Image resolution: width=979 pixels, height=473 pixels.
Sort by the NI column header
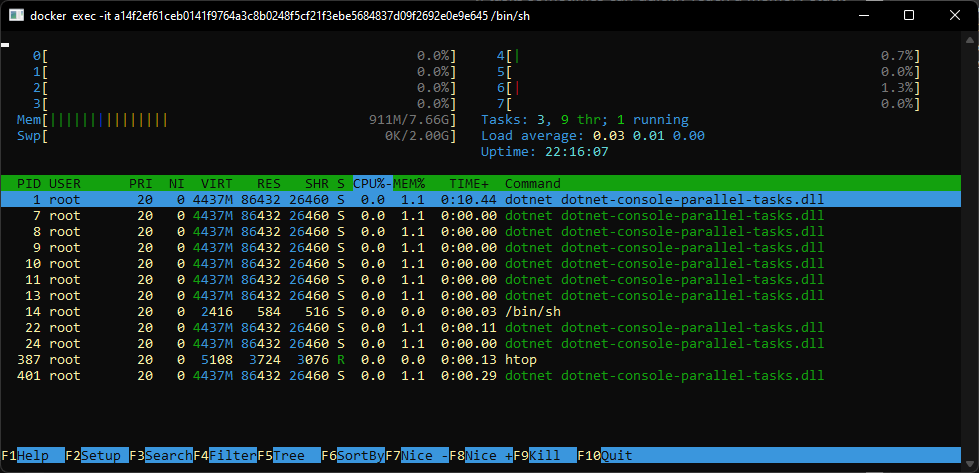point(177,183)
